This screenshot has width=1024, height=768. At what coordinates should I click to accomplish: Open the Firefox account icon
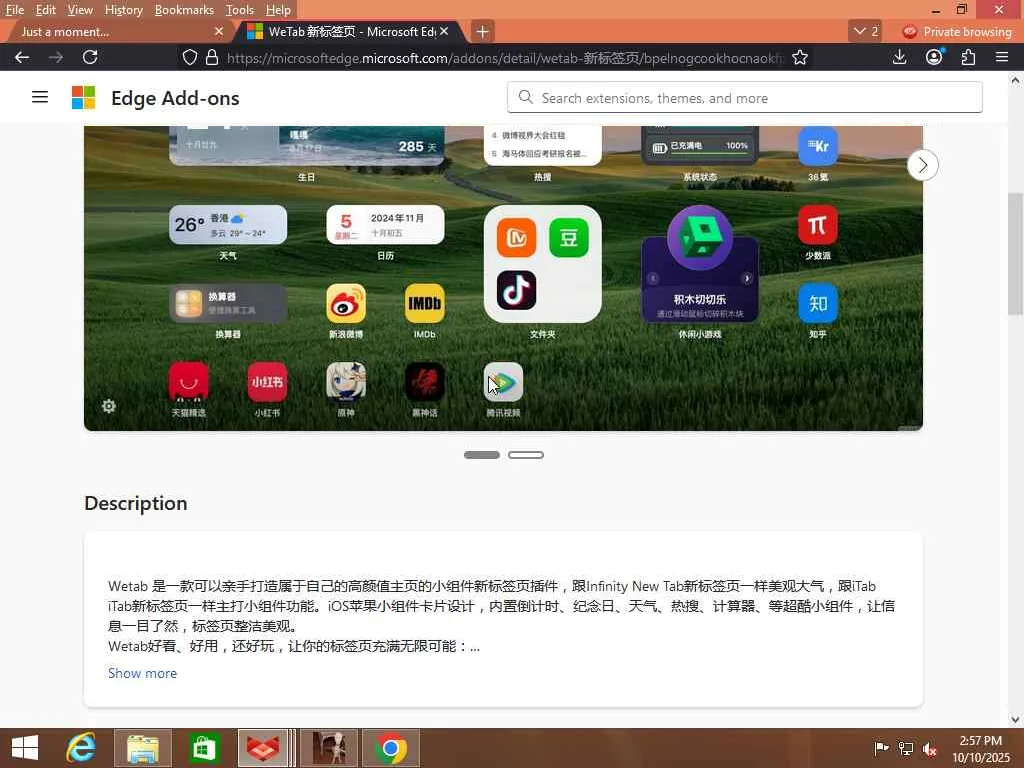click(x=934, y=57)
